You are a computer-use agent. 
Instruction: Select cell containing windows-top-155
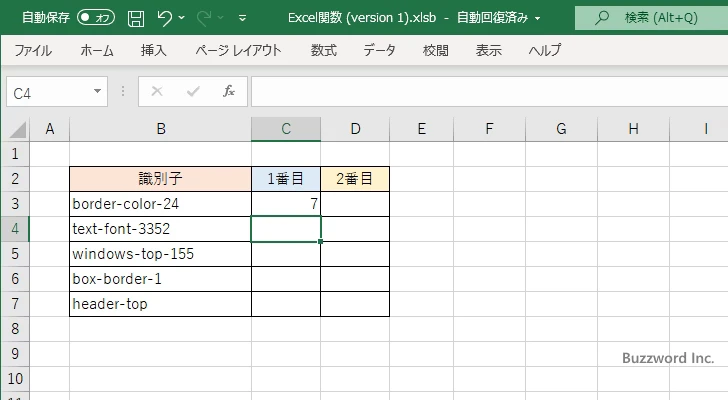pyautogui.click(x=161, y=254)
